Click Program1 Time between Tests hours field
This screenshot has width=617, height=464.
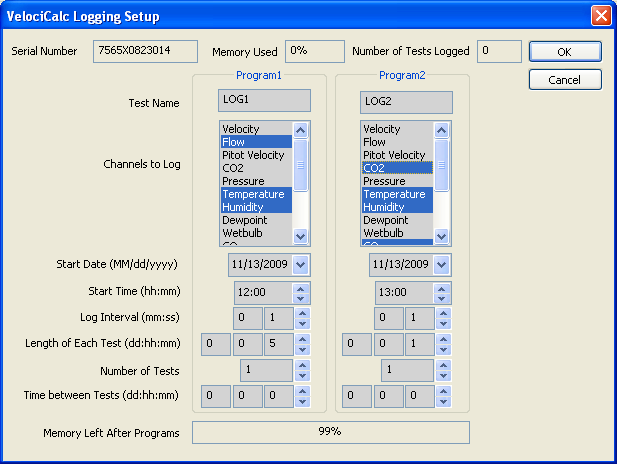248,396
